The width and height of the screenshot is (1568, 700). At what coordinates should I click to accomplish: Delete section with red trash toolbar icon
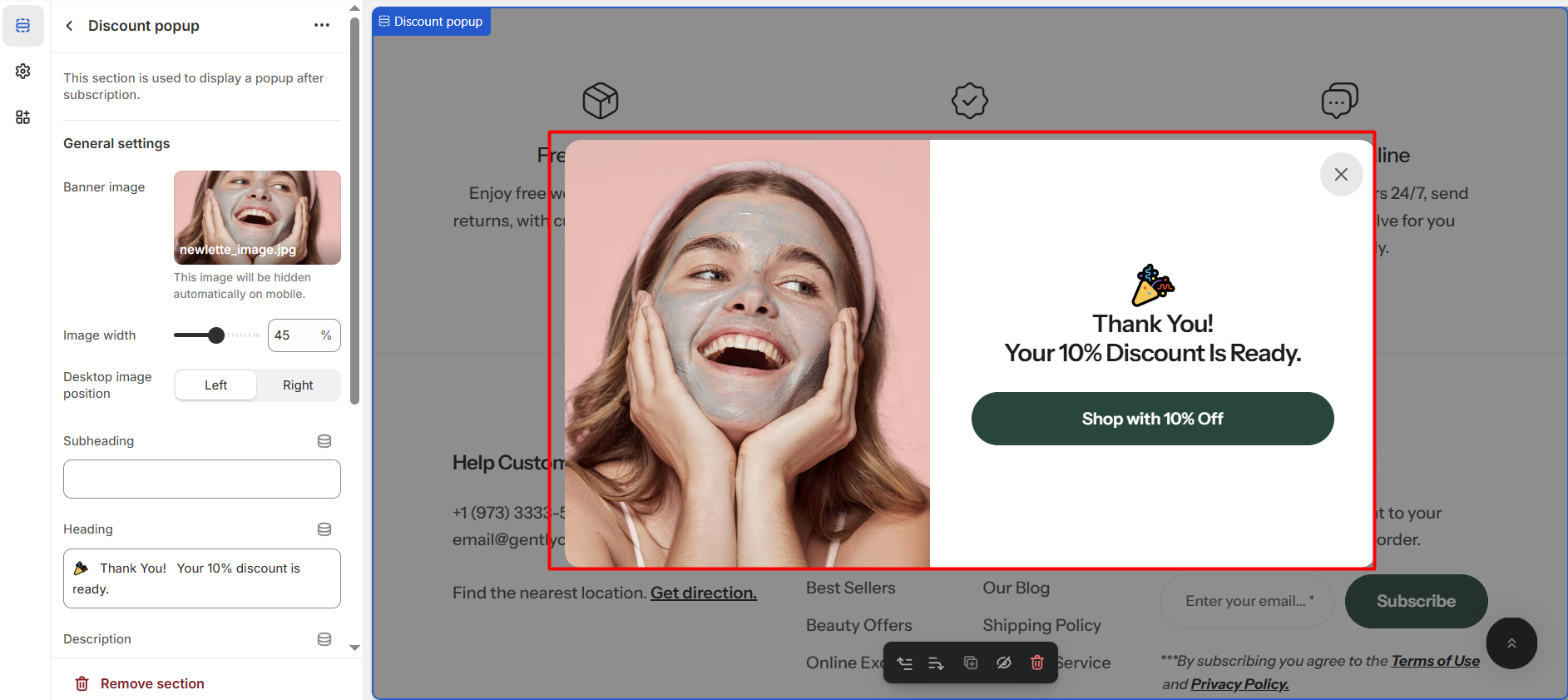click(1037, 663)
